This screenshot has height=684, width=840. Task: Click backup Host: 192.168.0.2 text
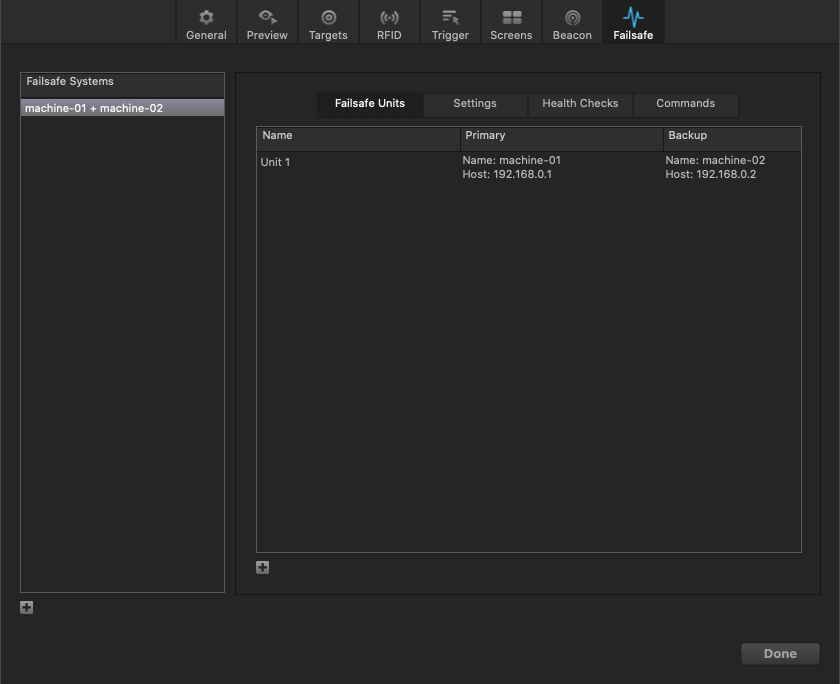pos(711,174)
